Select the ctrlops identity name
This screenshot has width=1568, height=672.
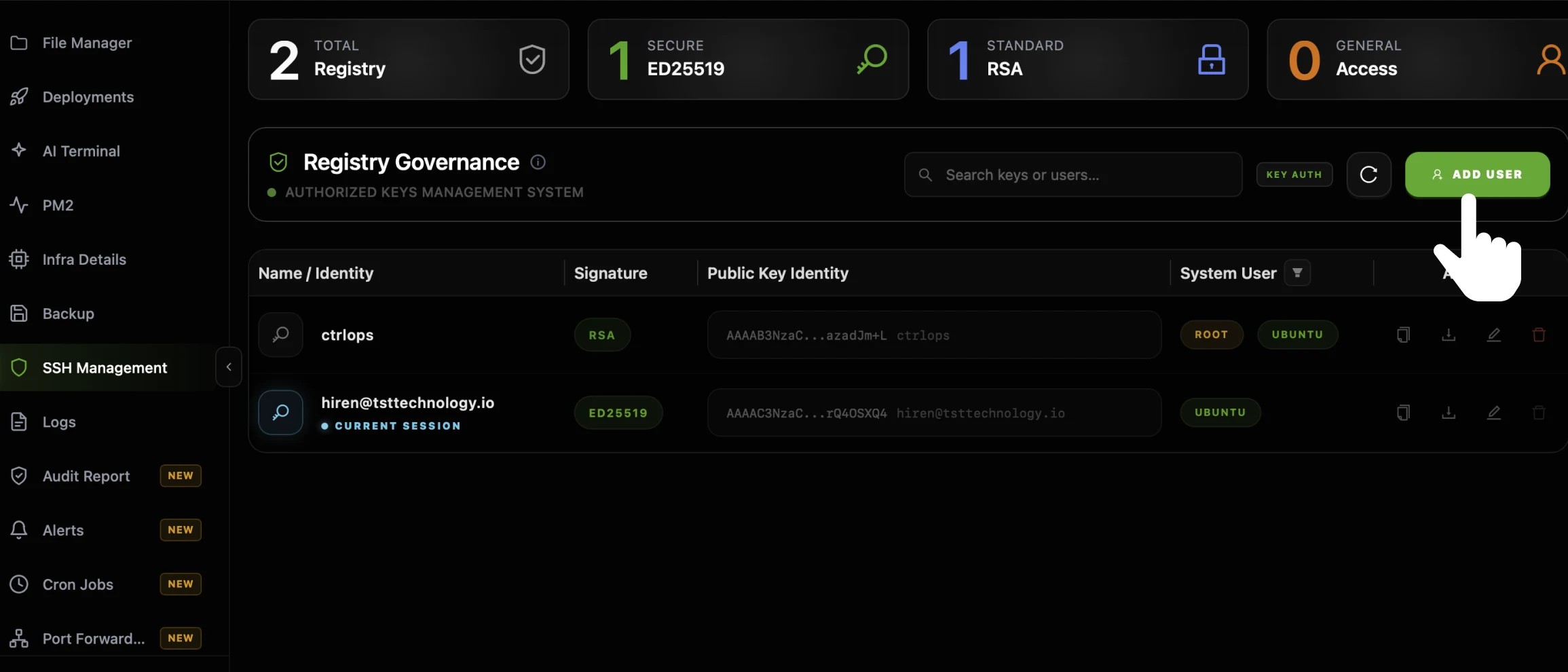click(x=347, y=335)
